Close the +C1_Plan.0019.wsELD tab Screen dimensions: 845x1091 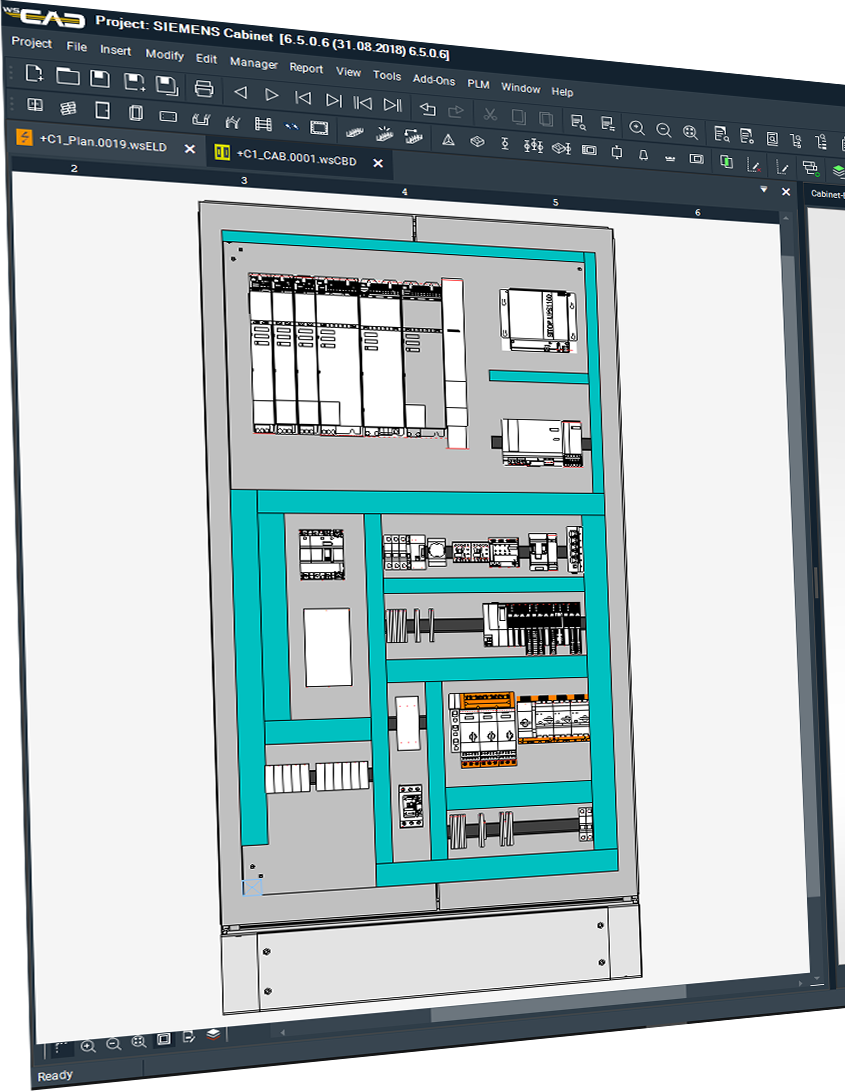(x=189, y=148)
